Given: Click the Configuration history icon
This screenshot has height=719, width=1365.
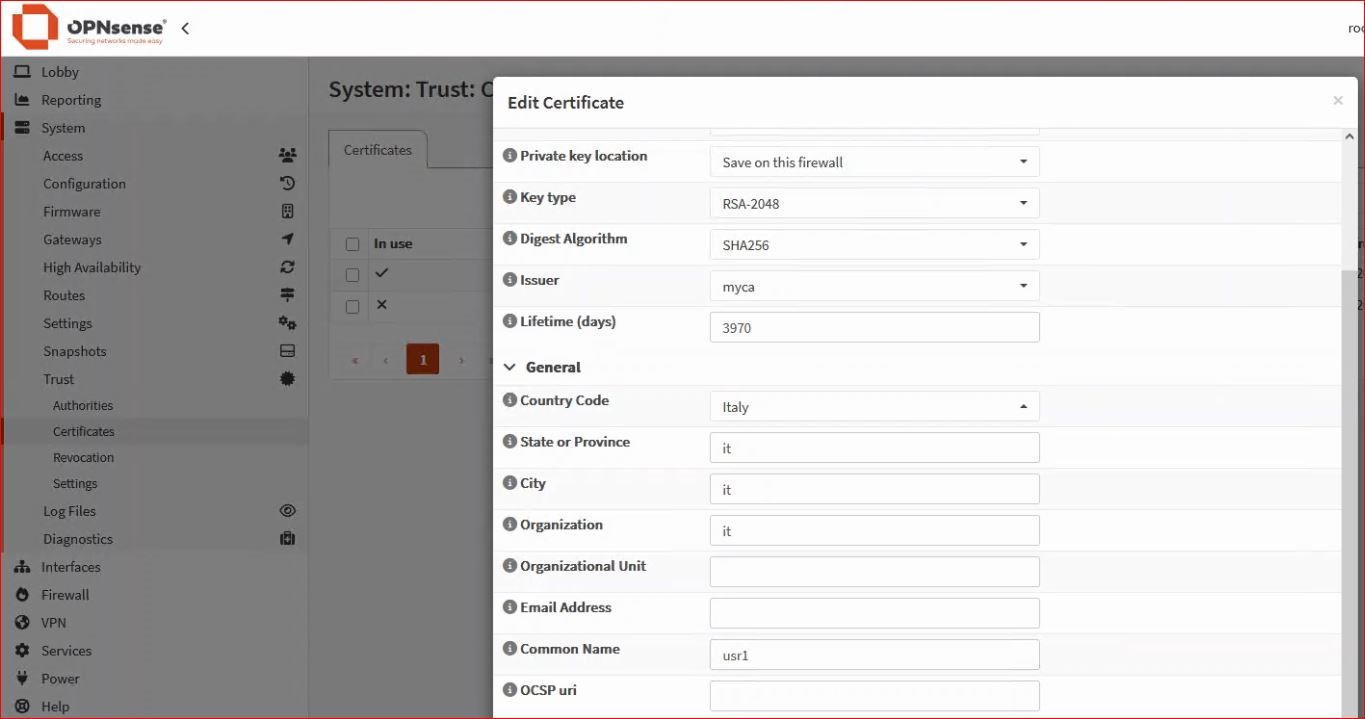Looking at the screenshot, I should tap(287, 184).
